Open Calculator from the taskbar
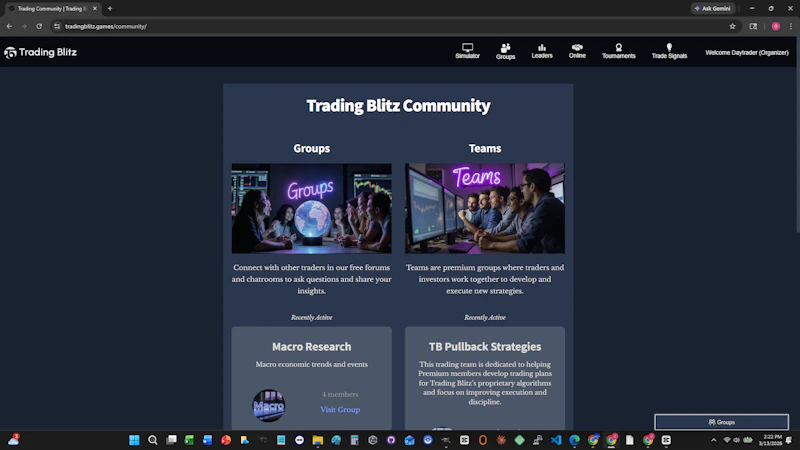Screen dimensions: 800x450 pyautogui.click(x=355, y=440)
